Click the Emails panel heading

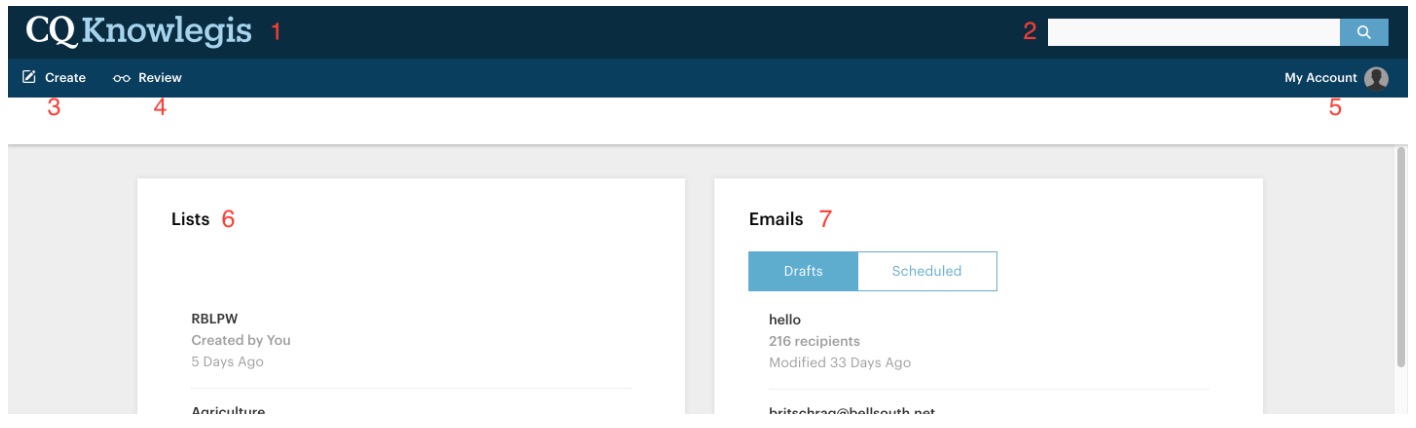(x=775, y=220)
